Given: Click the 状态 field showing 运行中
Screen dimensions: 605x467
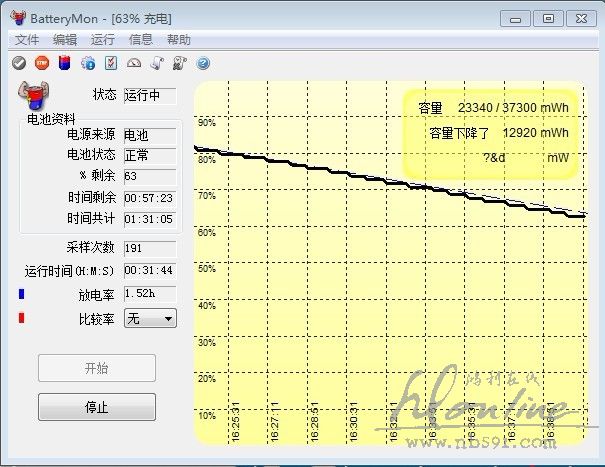Looking at the screenshot, I should (x=150, y=95).
